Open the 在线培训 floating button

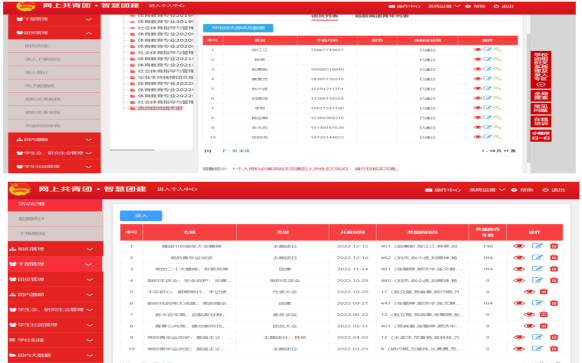coord(541,121)
